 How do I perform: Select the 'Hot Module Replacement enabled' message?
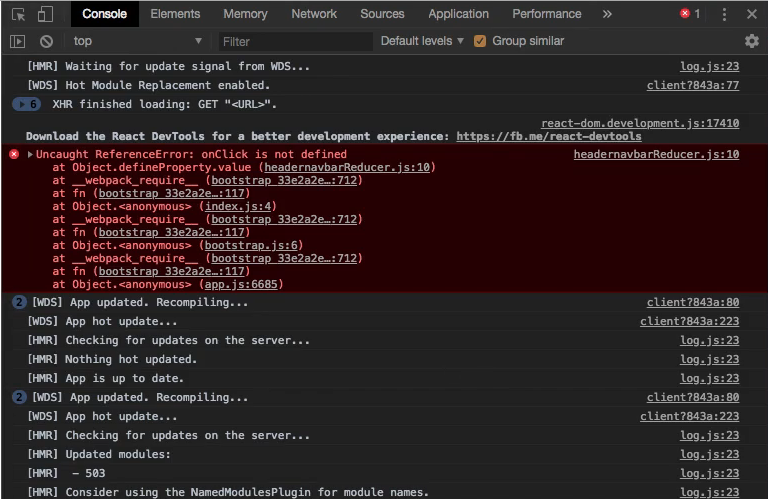coord(148,85)
